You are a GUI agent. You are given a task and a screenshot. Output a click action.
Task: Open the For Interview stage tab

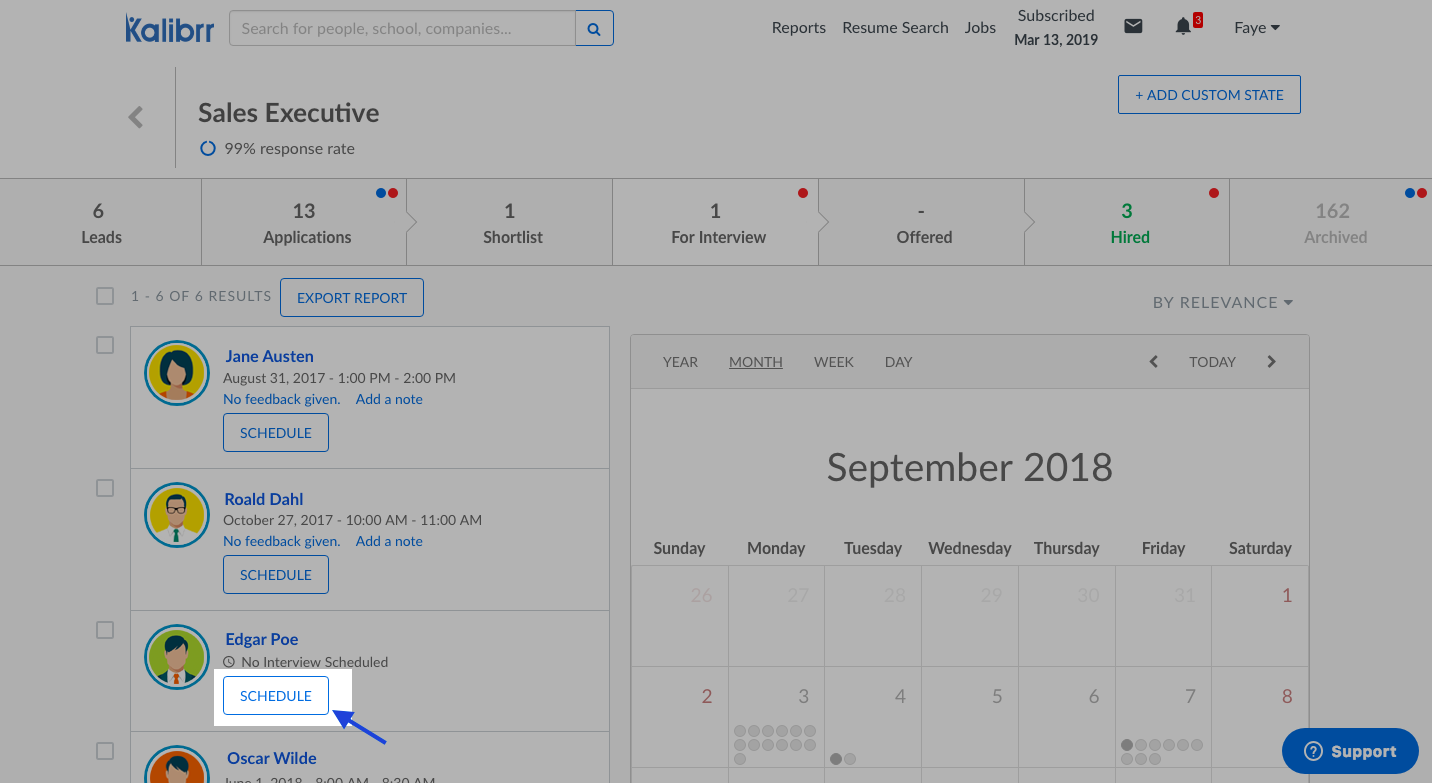(717, 223)
